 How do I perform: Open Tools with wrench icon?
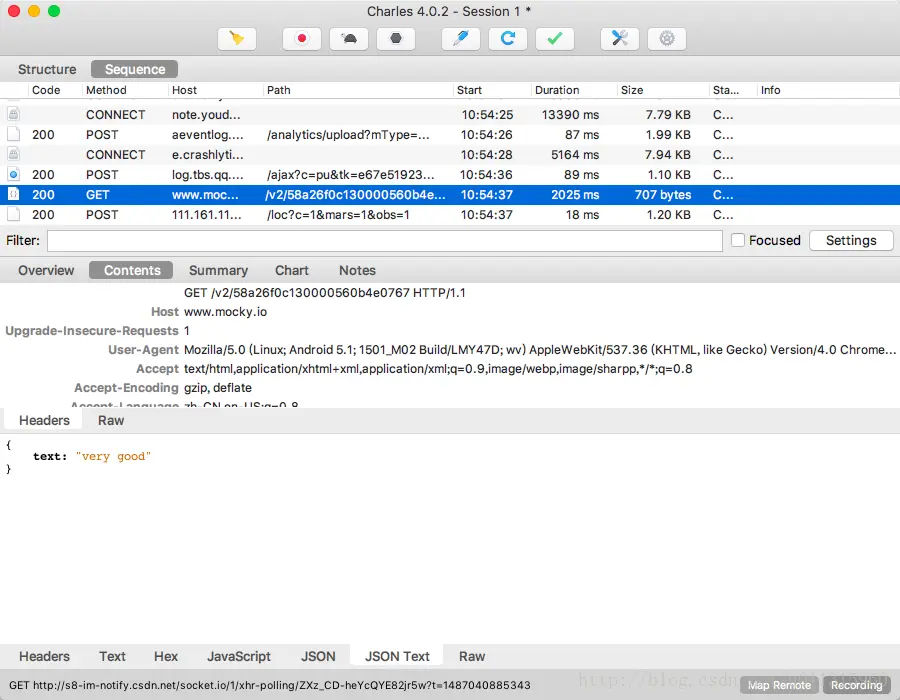click(x=620, y=38)
